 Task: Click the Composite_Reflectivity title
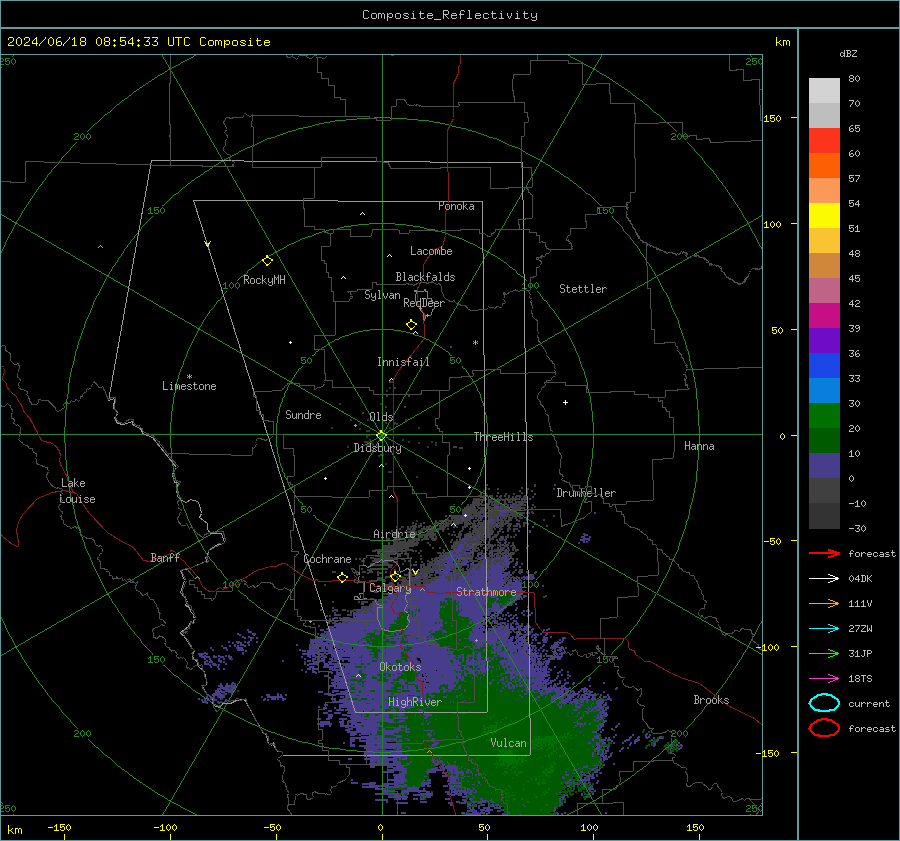click(x=450, y=15)
